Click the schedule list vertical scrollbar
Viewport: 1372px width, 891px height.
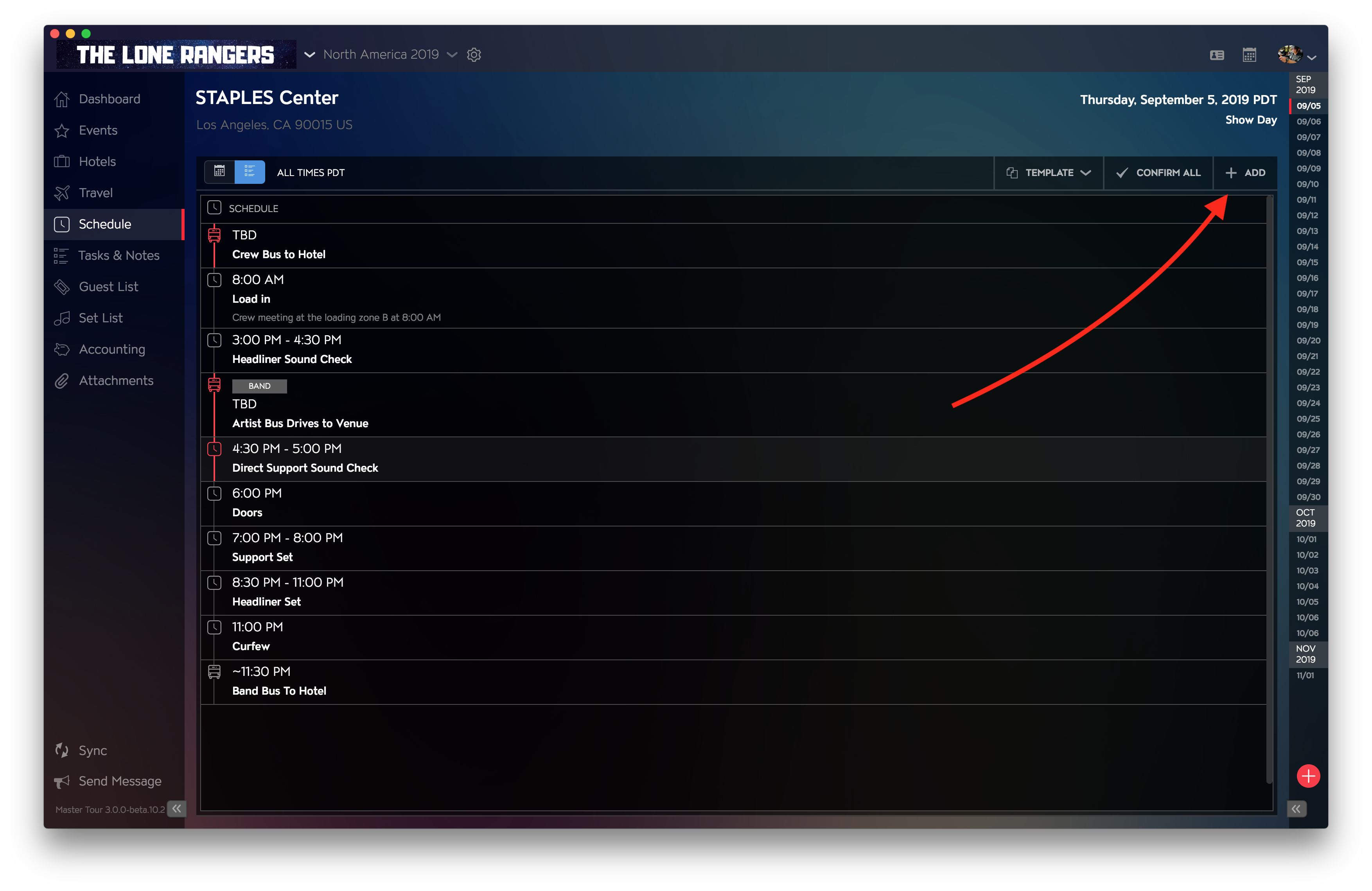(x=1269, y=490)
